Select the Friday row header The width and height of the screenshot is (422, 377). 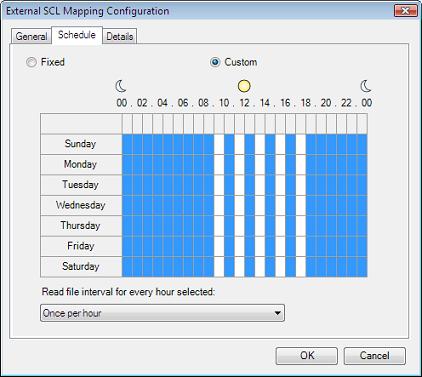pos(81,246)
